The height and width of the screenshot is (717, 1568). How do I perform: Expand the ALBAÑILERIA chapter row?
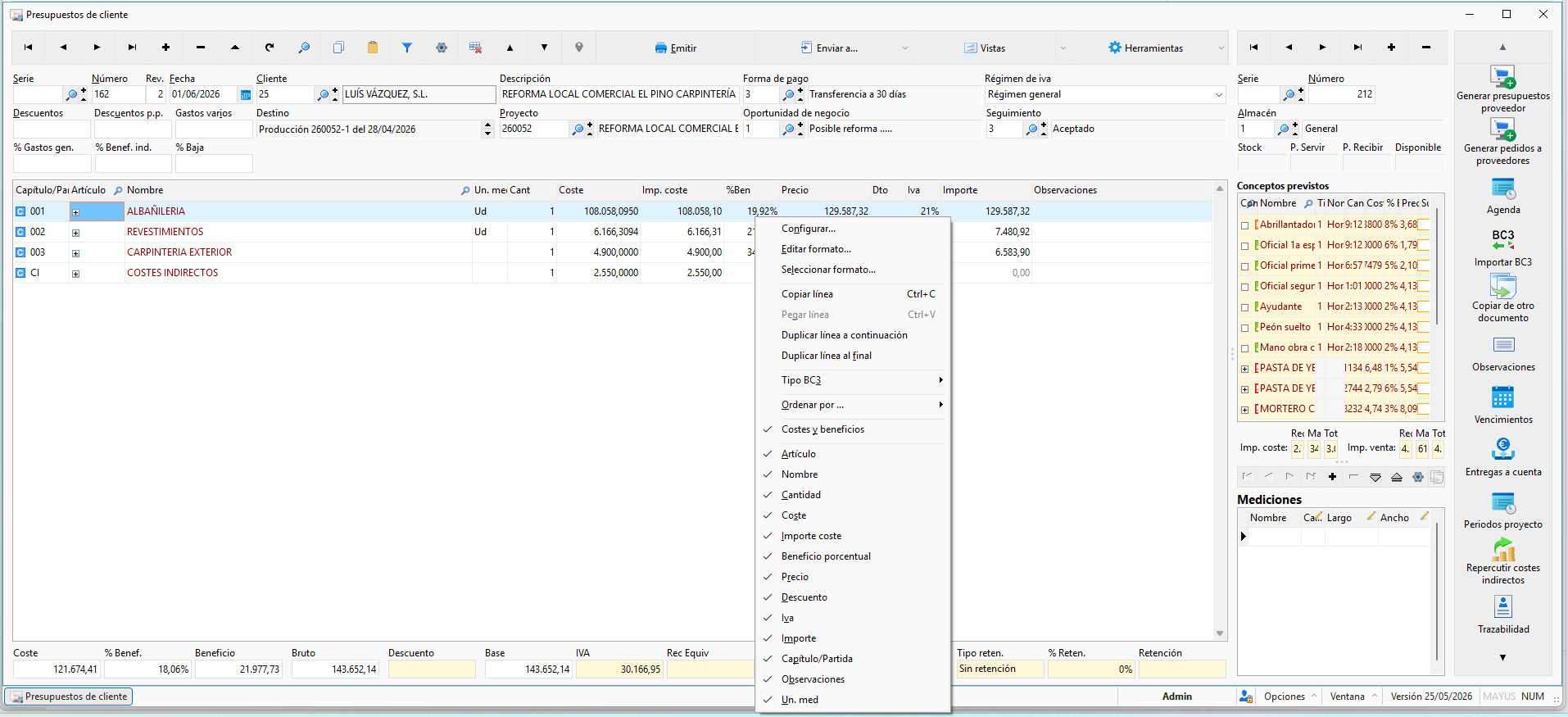[x=75, y=212]
